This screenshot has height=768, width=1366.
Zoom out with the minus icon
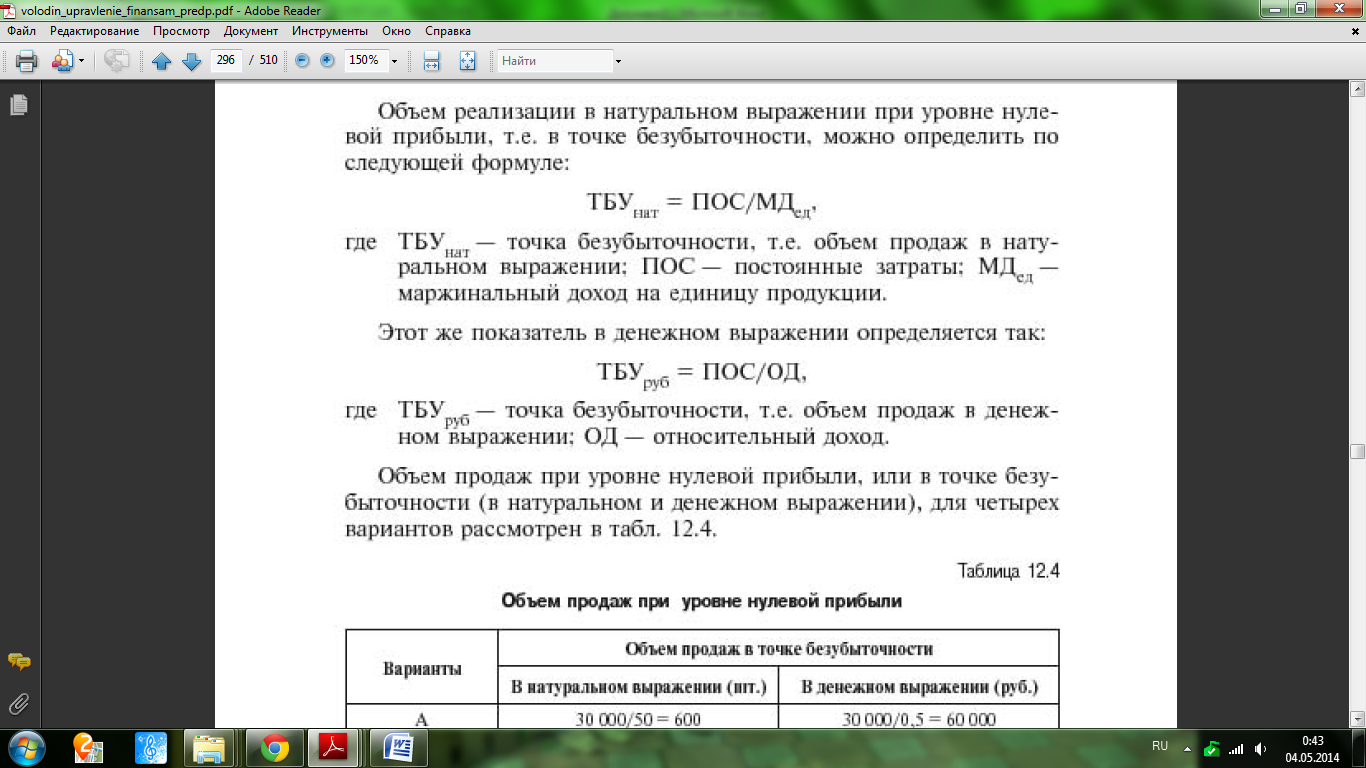click(x=303, y=61)
